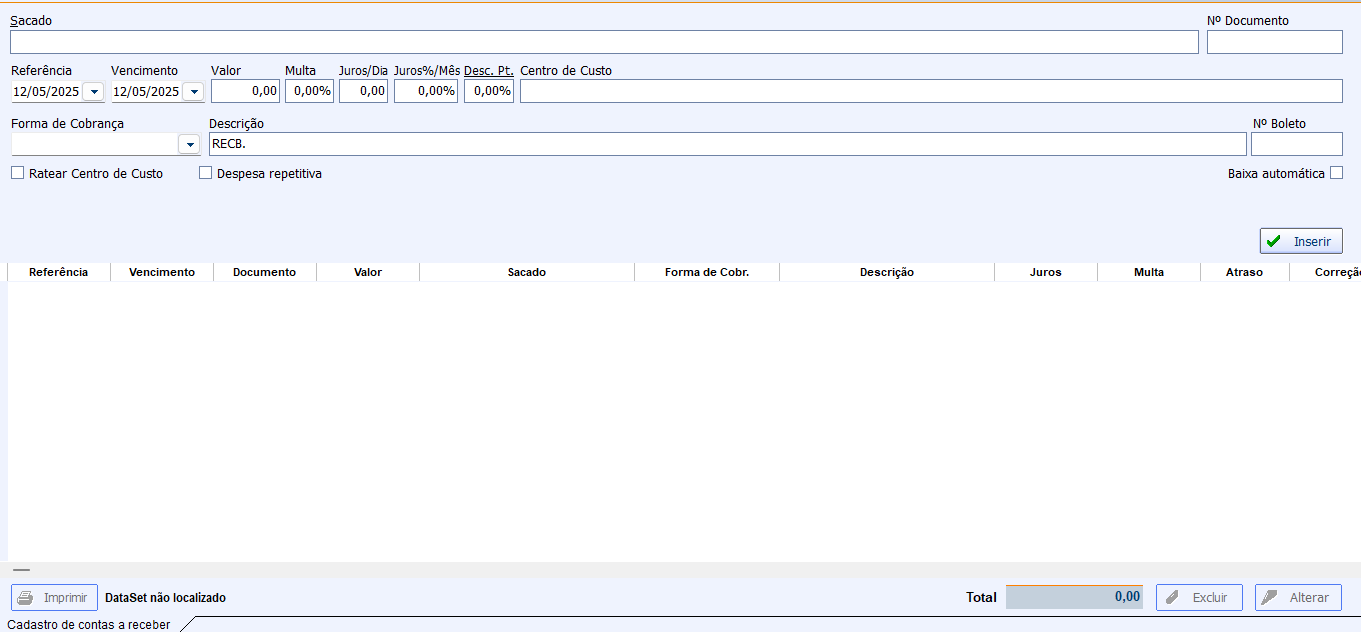Expand the Forma de Cobrança dropdown
Screen dimensions: 1361x632
[188, 144]
